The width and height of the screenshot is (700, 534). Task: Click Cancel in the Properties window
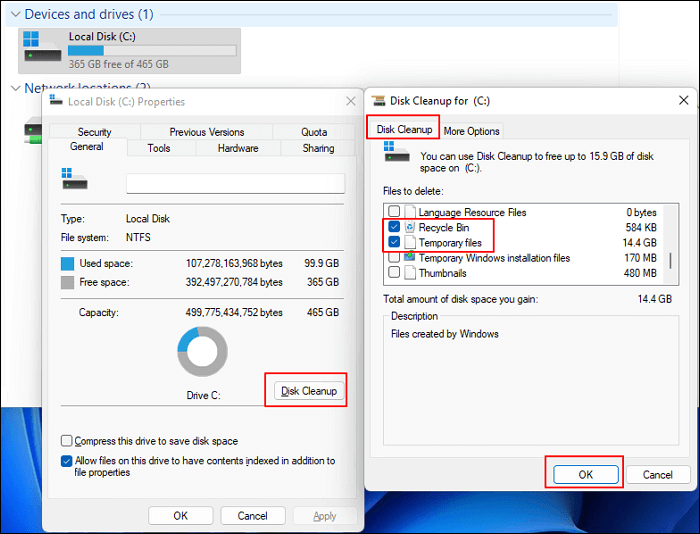253,516
